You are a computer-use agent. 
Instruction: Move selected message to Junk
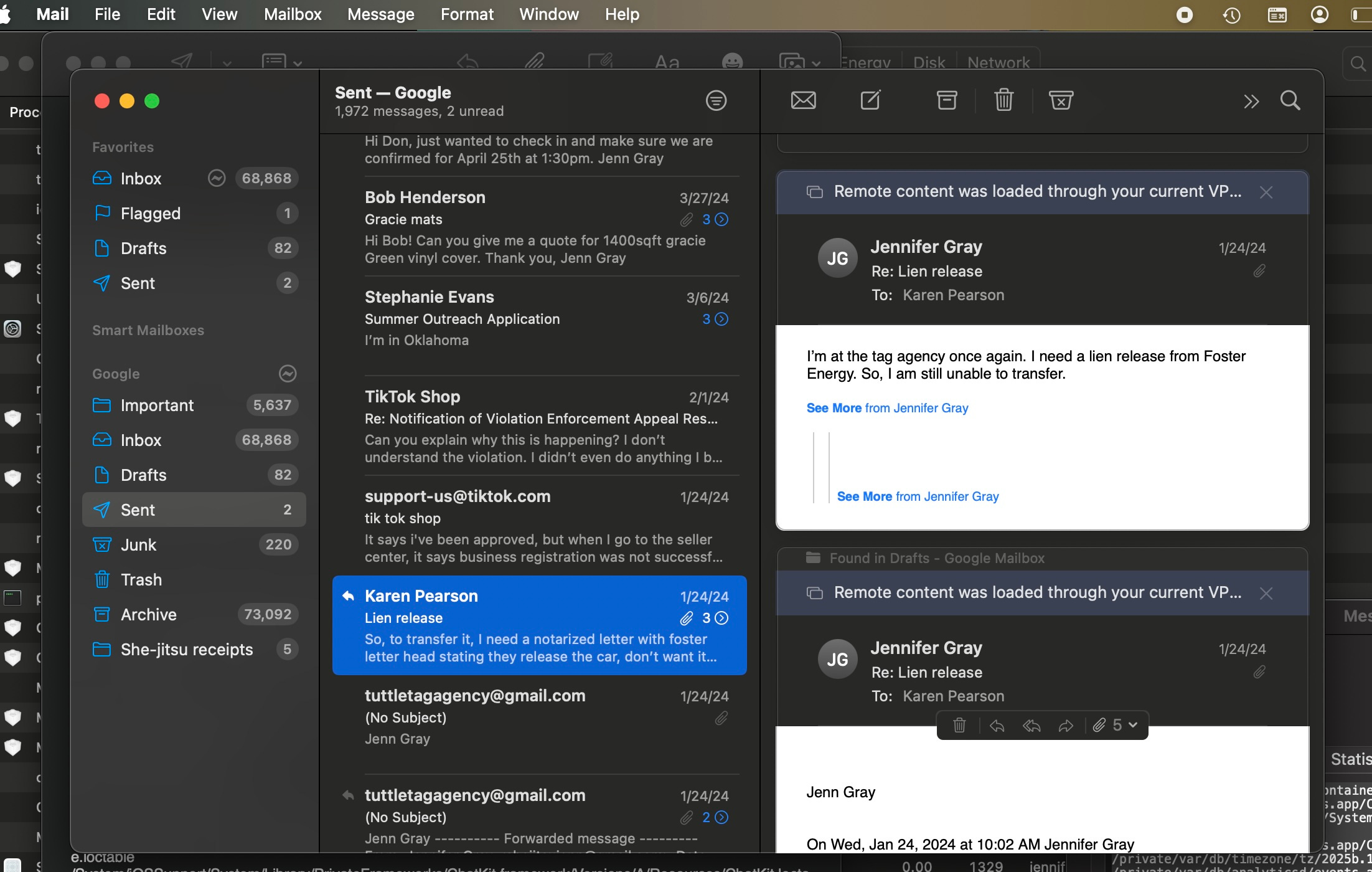pyautogui.click(x=1061, y=100)
